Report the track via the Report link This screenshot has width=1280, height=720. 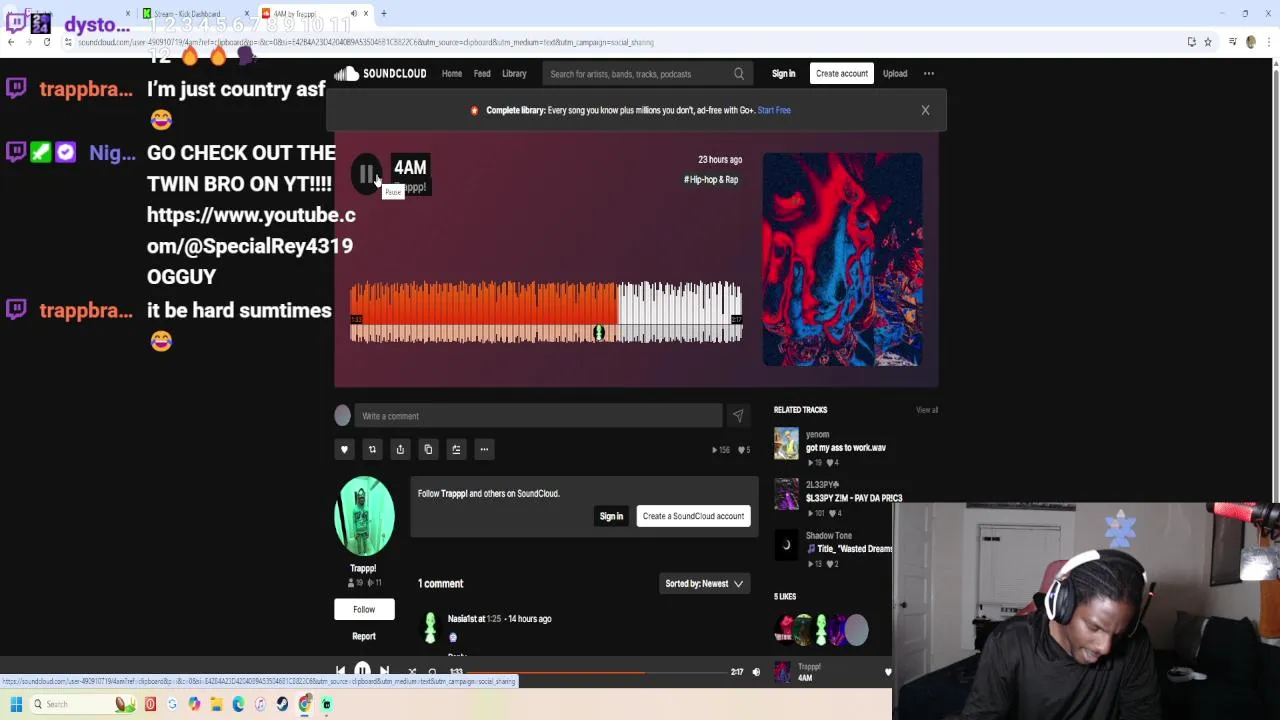point(364,636)
